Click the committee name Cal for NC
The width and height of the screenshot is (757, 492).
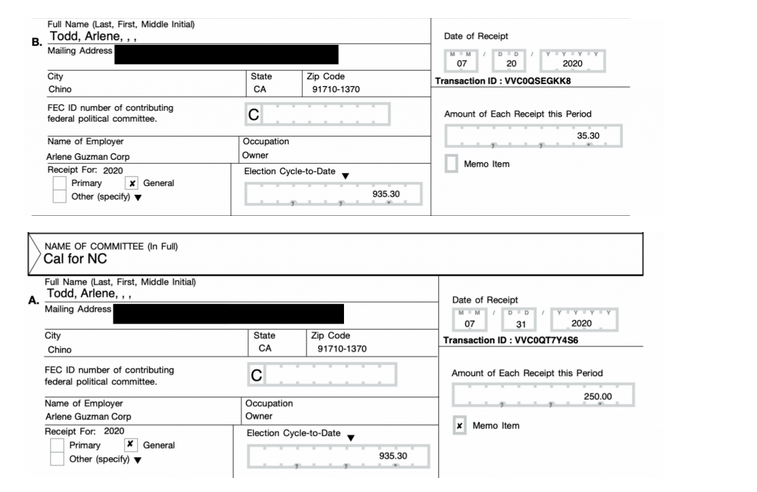[x=75, y=259]
